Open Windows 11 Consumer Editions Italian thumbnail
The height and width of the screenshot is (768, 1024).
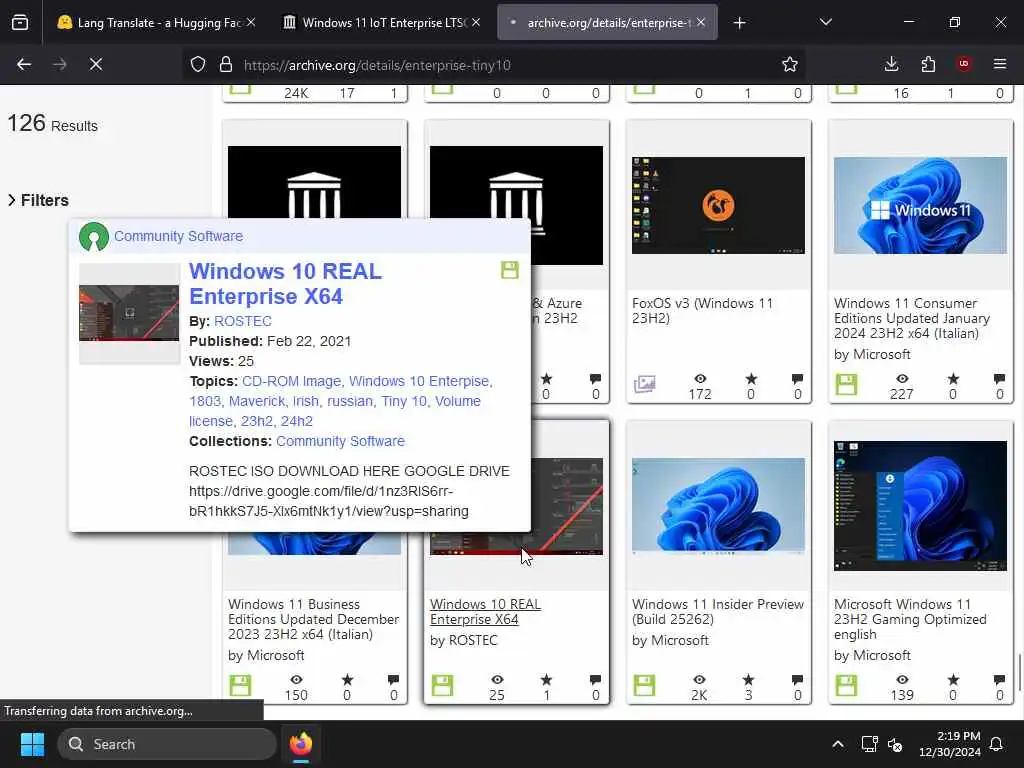pyautogui.click(x=920, y=205)
